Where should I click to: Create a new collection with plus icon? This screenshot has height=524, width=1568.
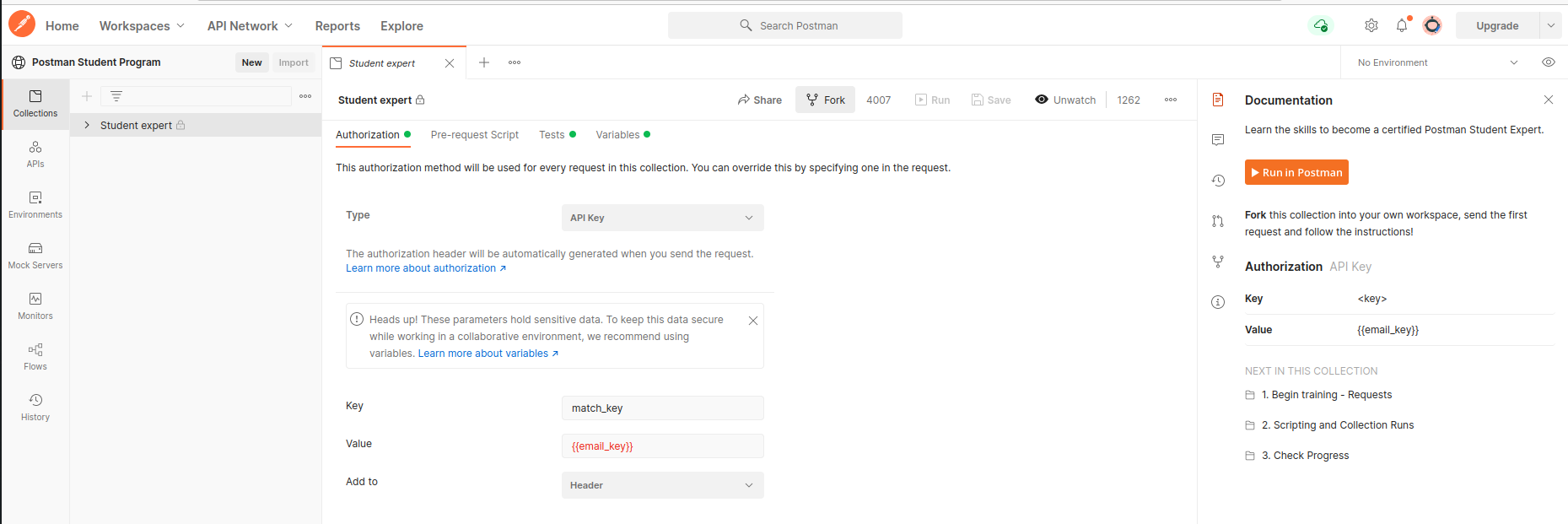[x=87, y=96]
